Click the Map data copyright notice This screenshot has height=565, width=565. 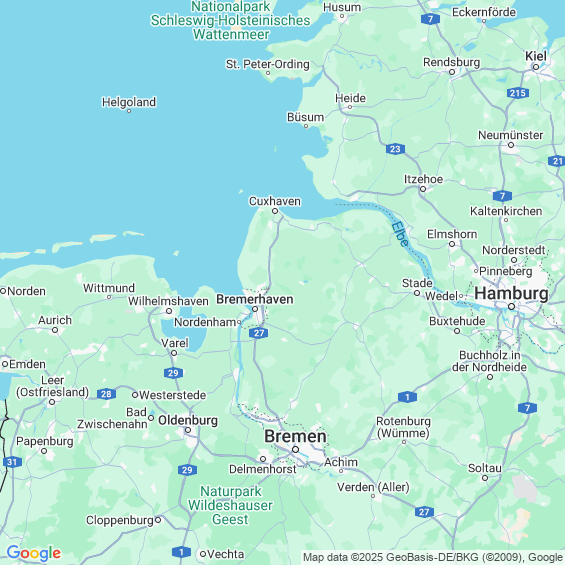(433, 557)
